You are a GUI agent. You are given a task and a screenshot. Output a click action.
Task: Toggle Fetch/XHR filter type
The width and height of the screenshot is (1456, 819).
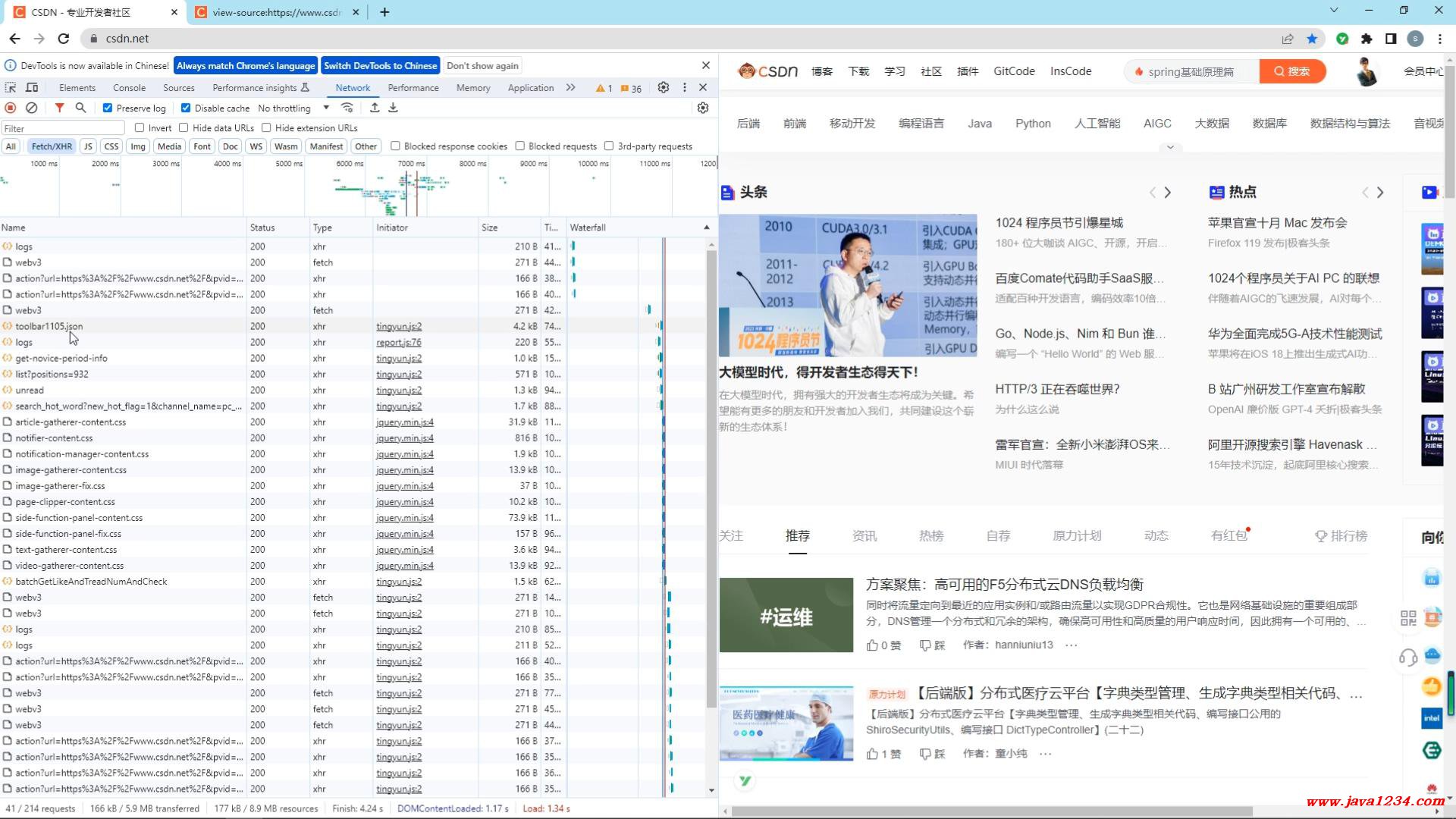(x=52, y=146)
